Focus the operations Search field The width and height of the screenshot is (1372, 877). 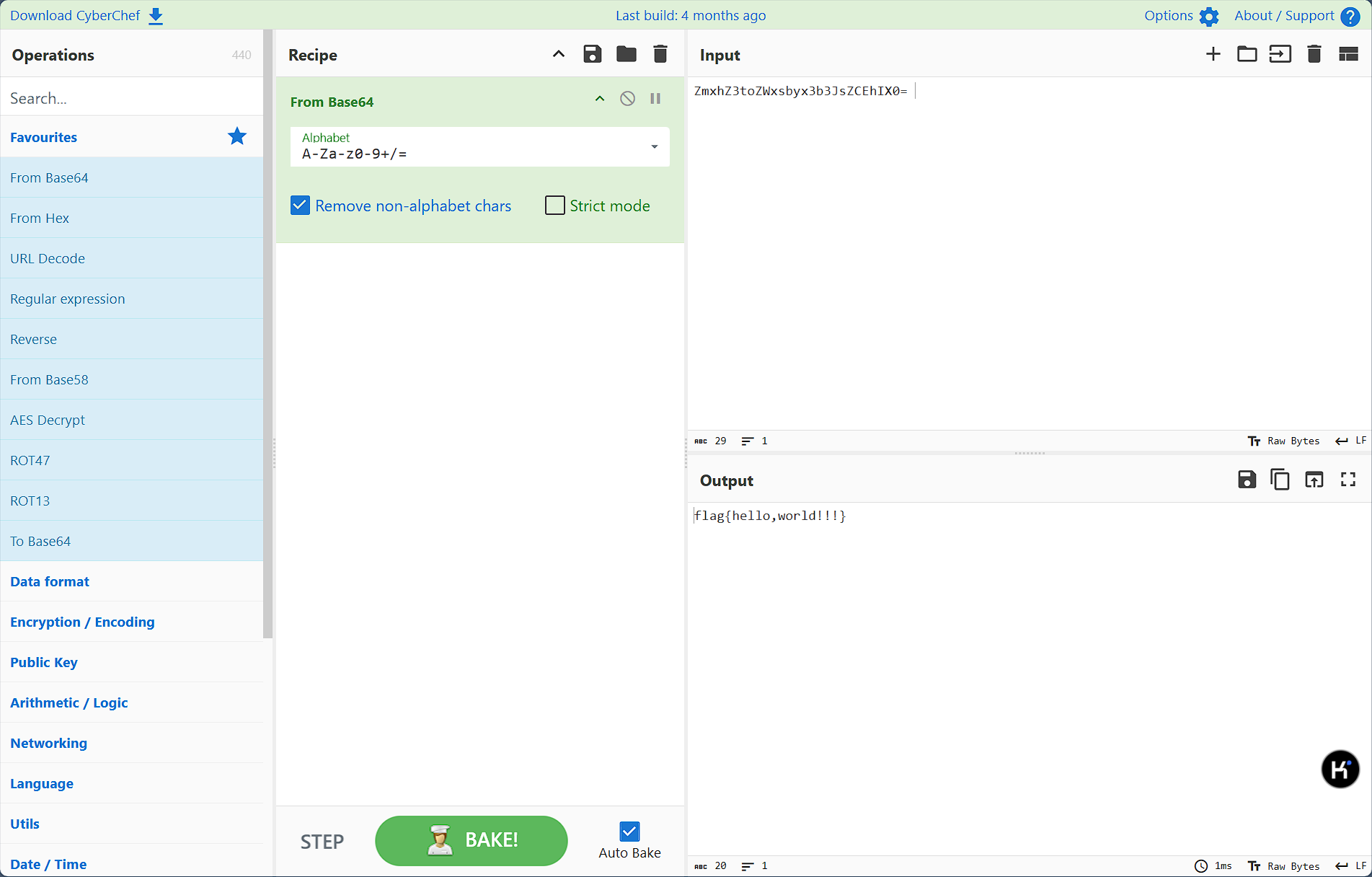point(132,98)
